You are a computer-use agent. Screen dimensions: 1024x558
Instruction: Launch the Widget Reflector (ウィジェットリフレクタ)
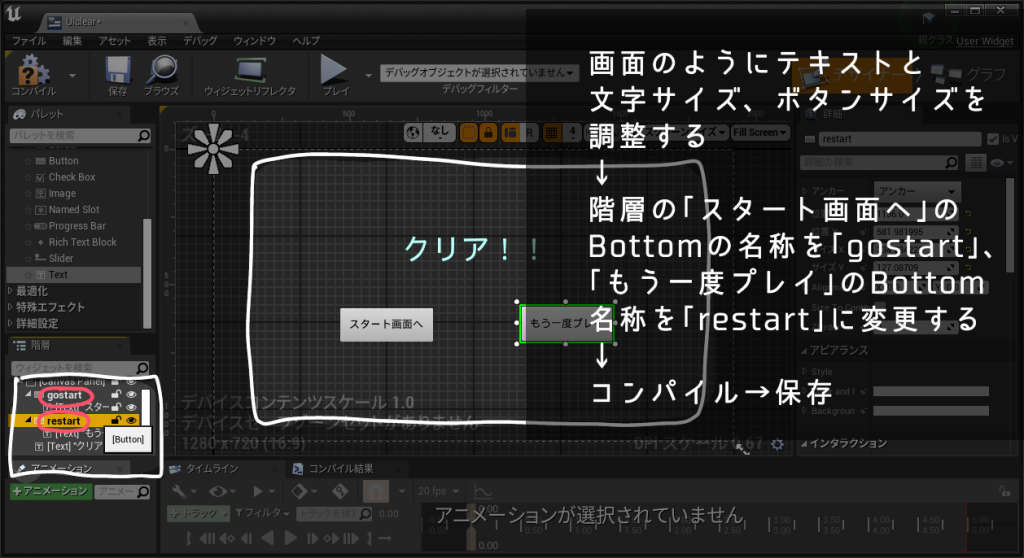(x=249, y=72)
